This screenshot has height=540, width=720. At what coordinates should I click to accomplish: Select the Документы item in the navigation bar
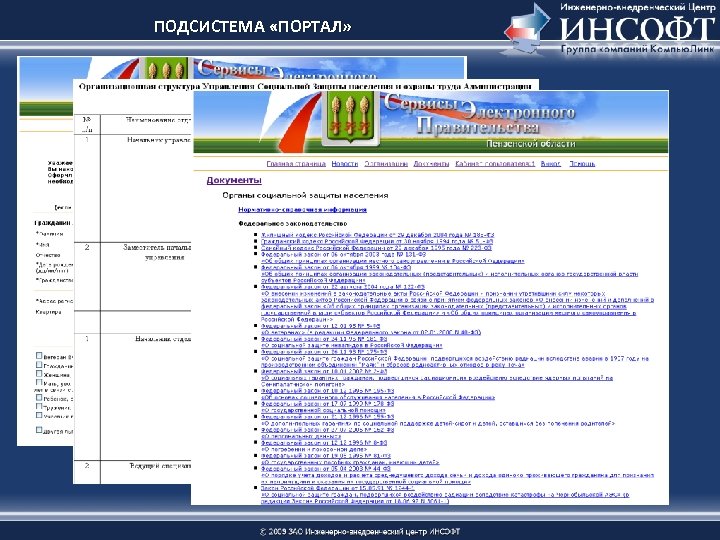click(x=431, y=164)
